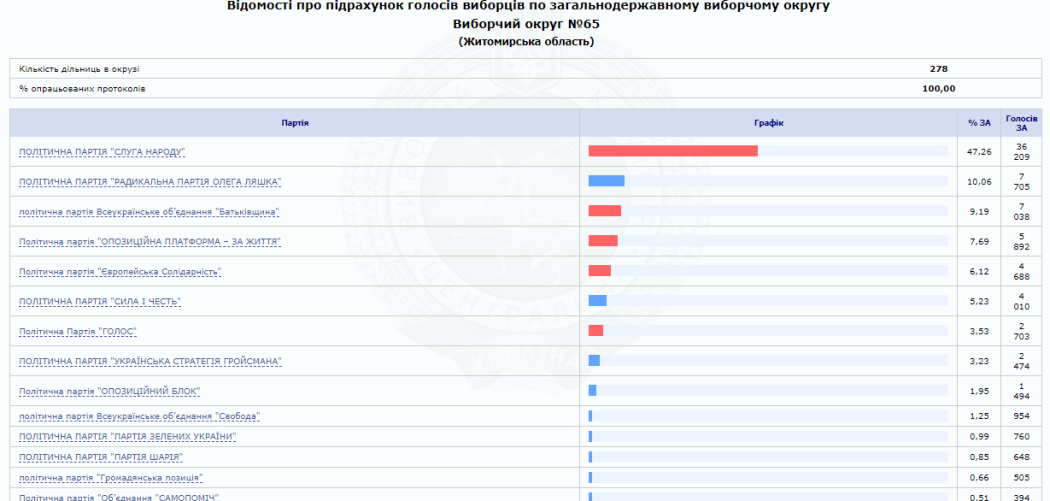
Task: Open the "ГОЛОС" party link
Action: click(78, 331)
